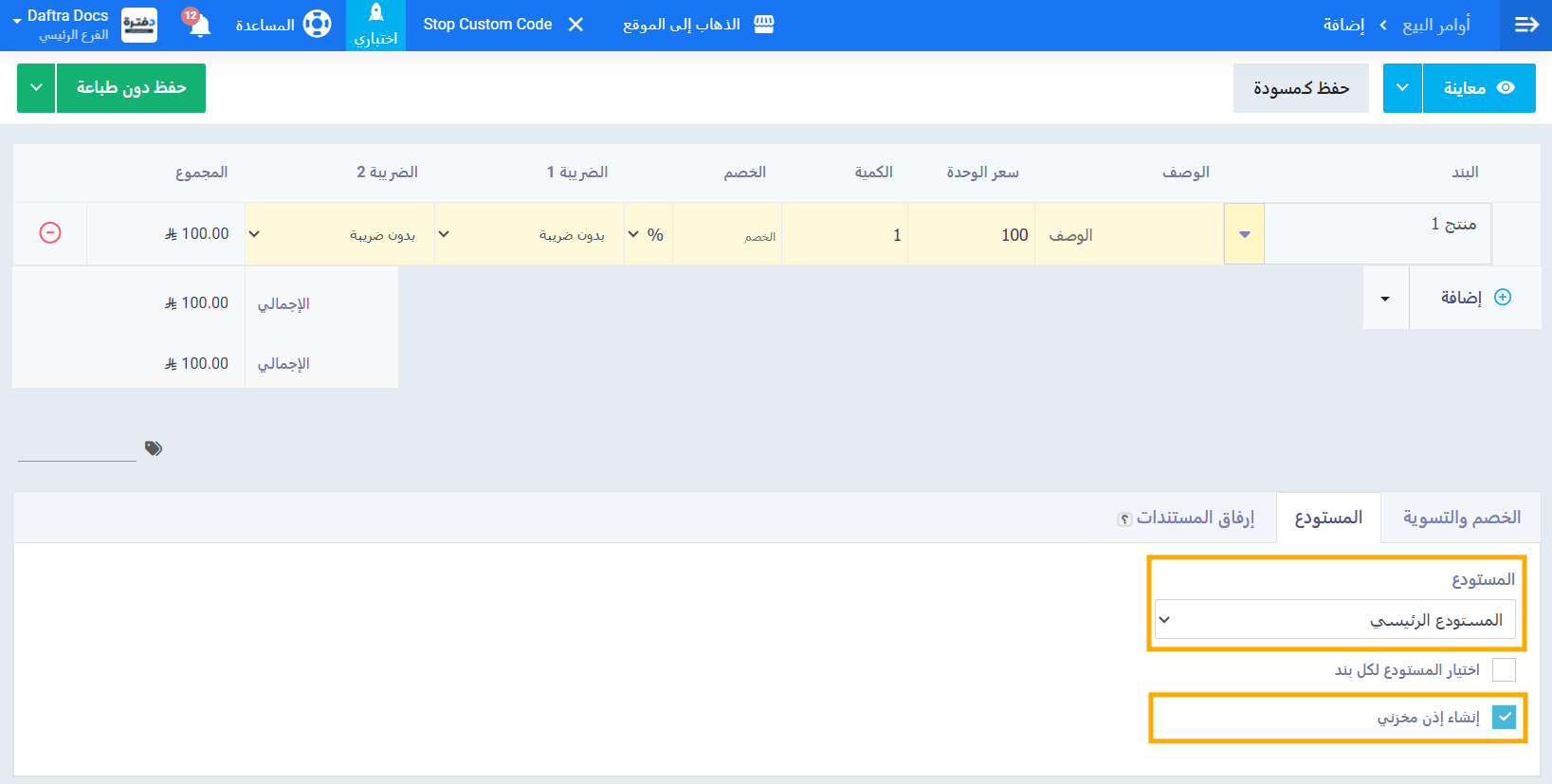The width and height of the screenshot is (1552, 784).
Task: Click the green Save without Printing button
Action: coord(131,88)
